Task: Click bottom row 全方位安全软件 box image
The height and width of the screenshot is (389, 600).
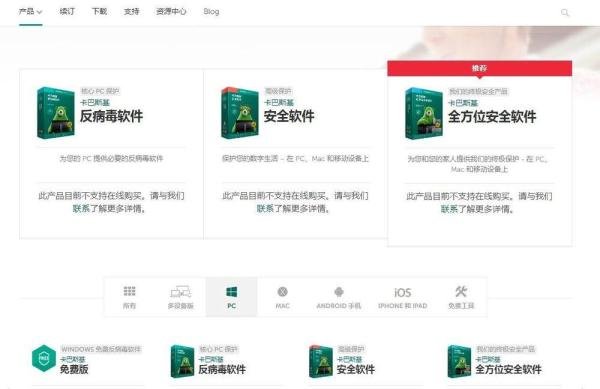Action: tap(460, 361)
